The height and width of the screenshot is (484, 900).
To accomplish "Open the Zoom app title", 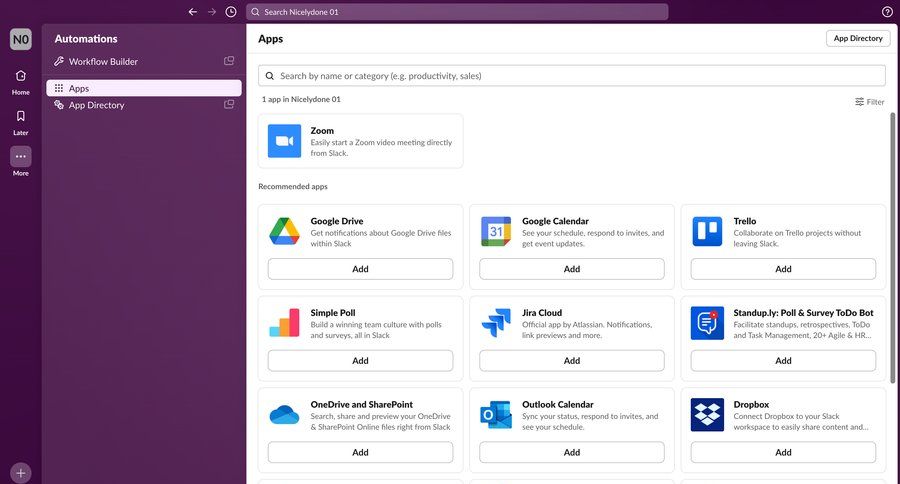I will [322, 131].
